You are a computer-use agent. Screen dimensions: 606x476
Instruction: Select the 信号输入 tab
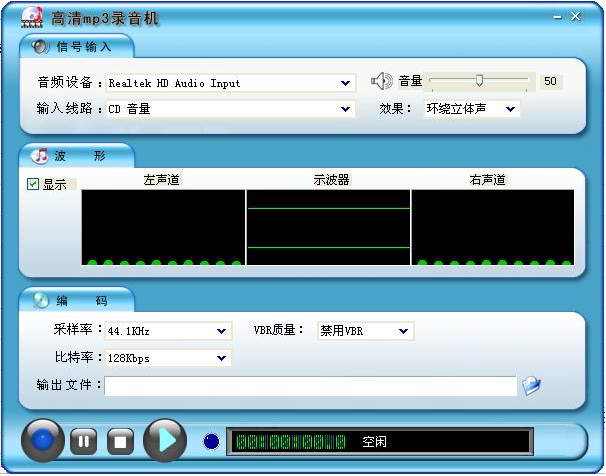coord(77,47)
